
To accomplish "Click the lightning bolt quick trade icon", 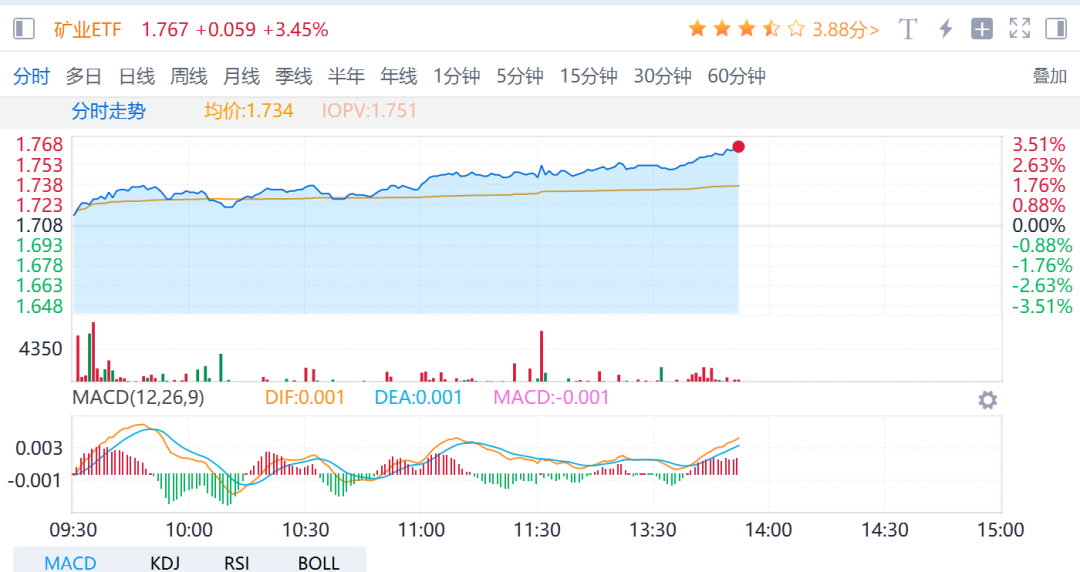I will [945, 29].
